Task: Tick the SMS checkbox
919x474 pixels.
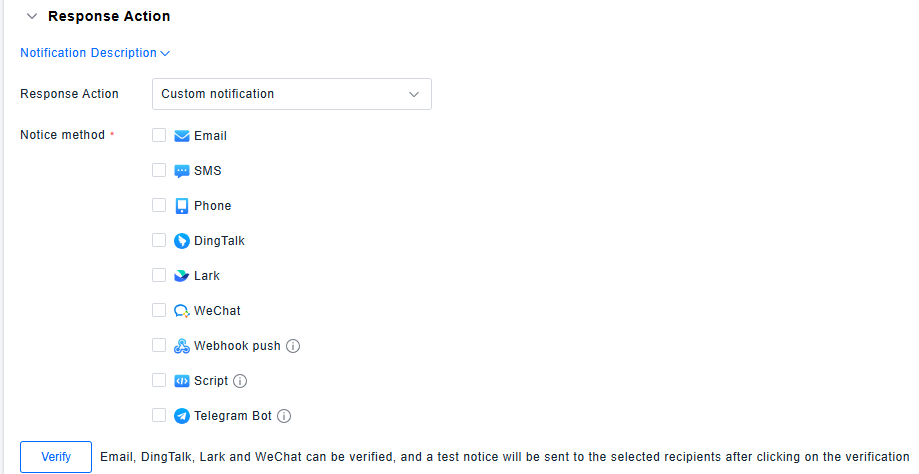Action: tap(159, 170)
